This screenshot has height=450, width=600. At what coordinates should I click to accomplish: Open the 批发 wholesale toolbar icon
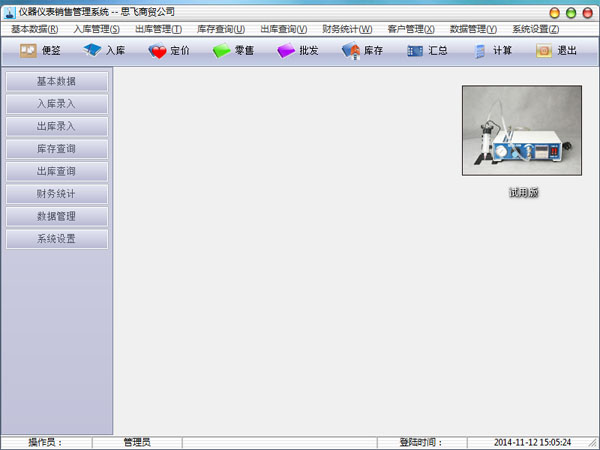pyautogui.click(x=286, y=50)
